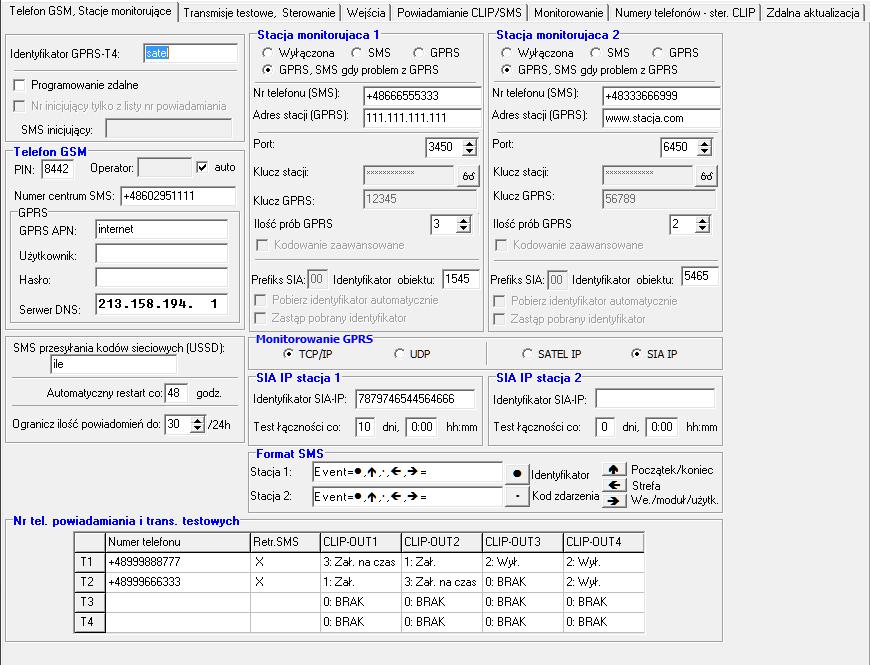Select T1 phone number +48999888777 cell

click(178, 562)
